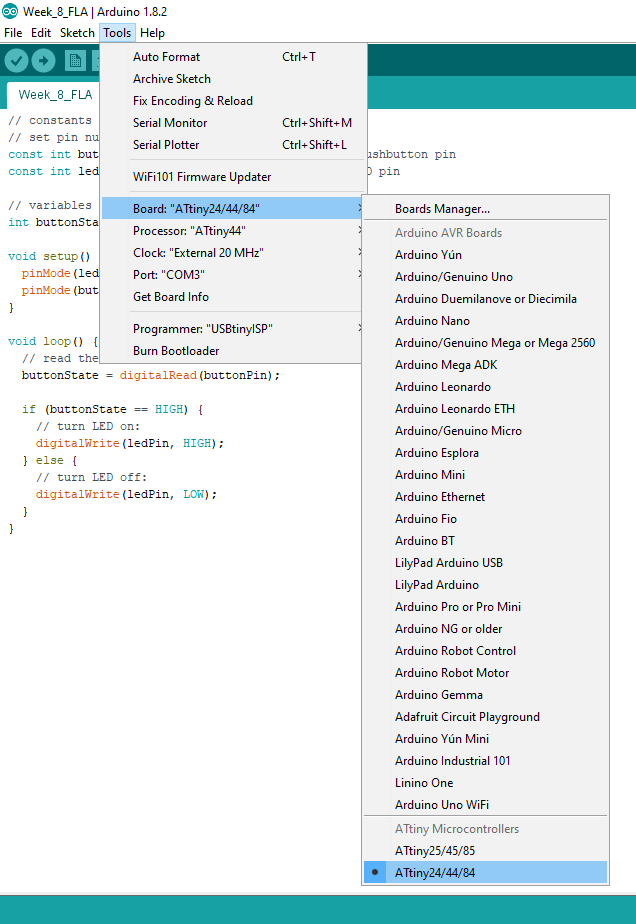Click Serial Monitor menu entry

tap(170, 123)
